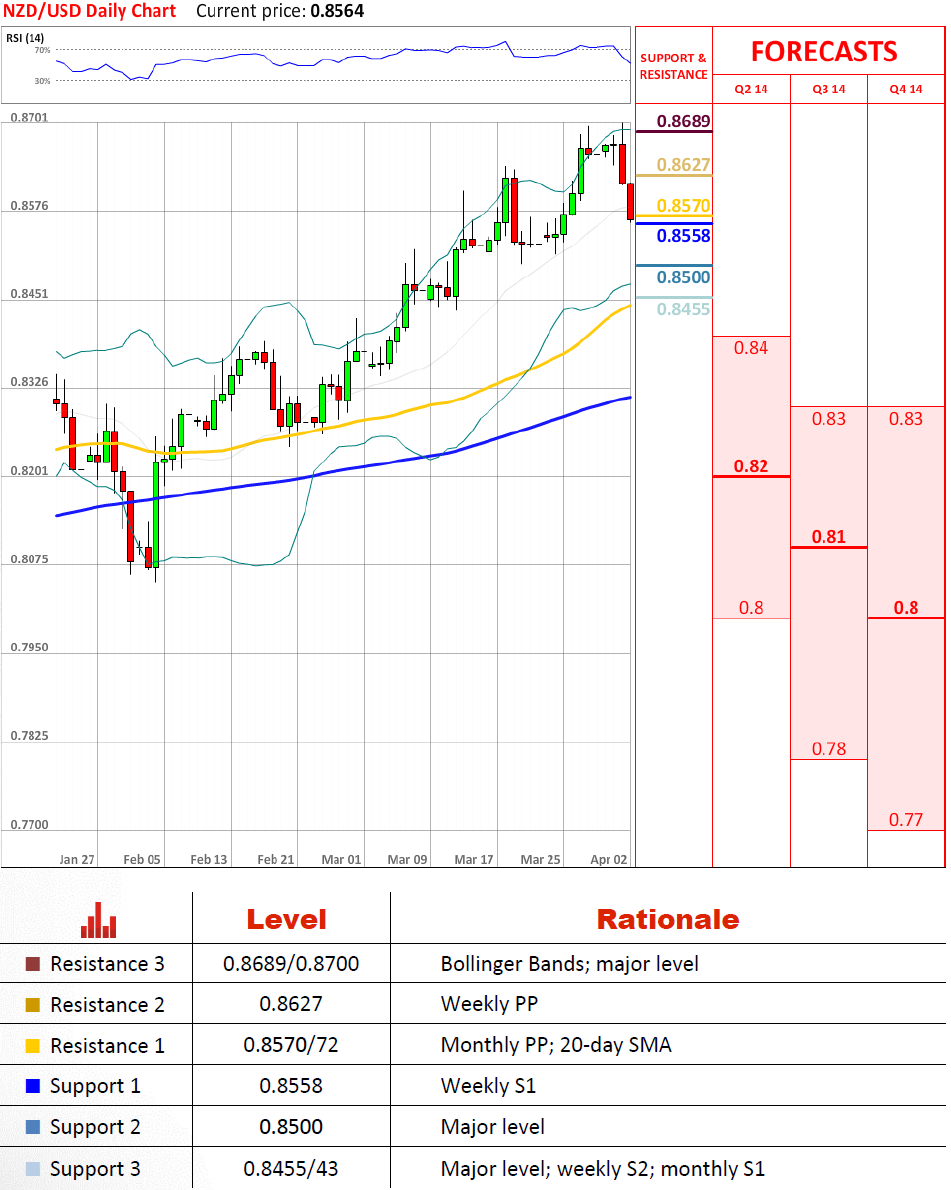Open the Q2 14 forecast column header
951x1190 pixels.
point(751,89)
